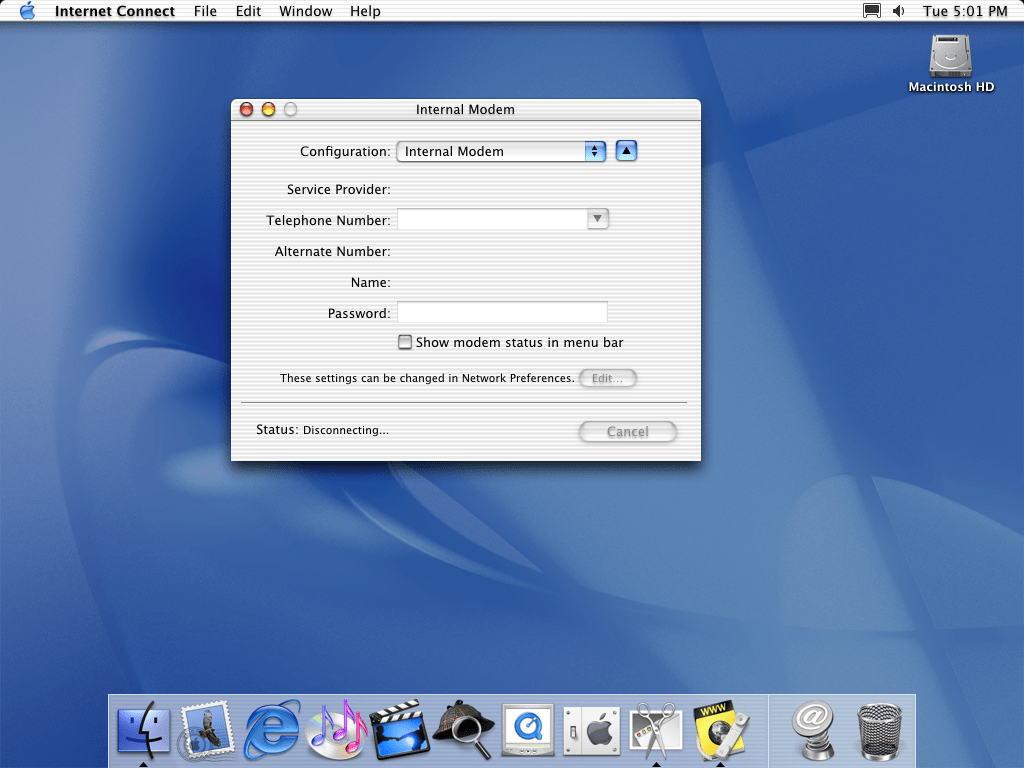
Task: Launch Mail from the Dock
Action: pos(207,729)
